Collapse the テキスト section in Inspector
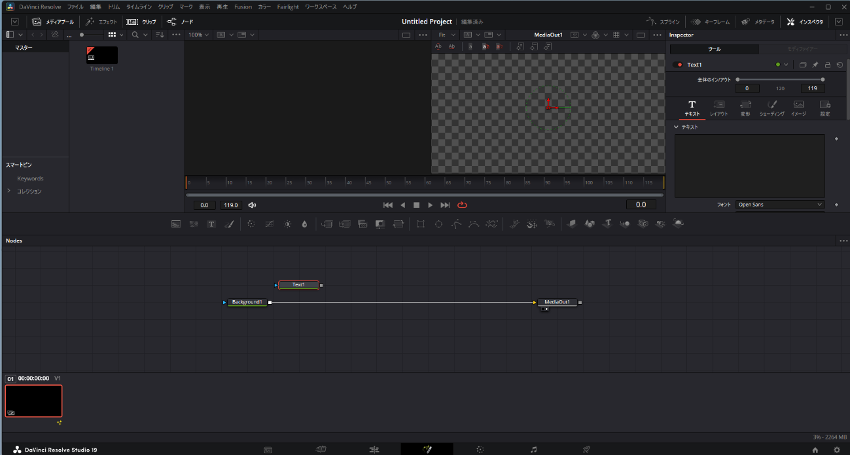Image resolution: width=850 pixels, height=456 pixels. [x=677, y=127]
